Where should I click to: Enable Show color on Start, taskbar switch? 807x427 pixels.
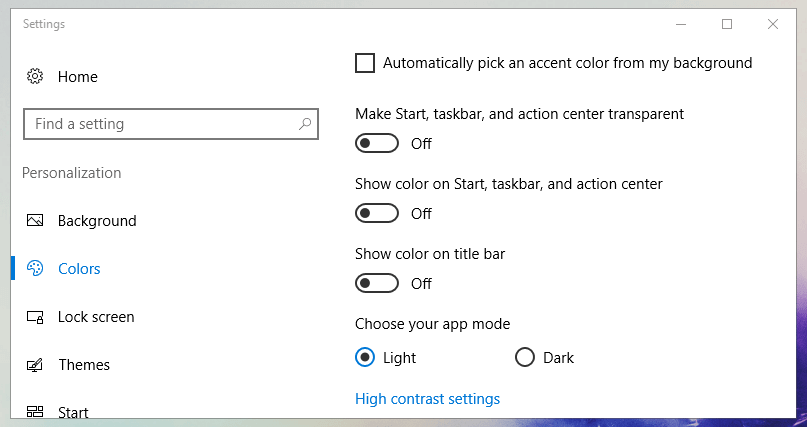(377, 214)
